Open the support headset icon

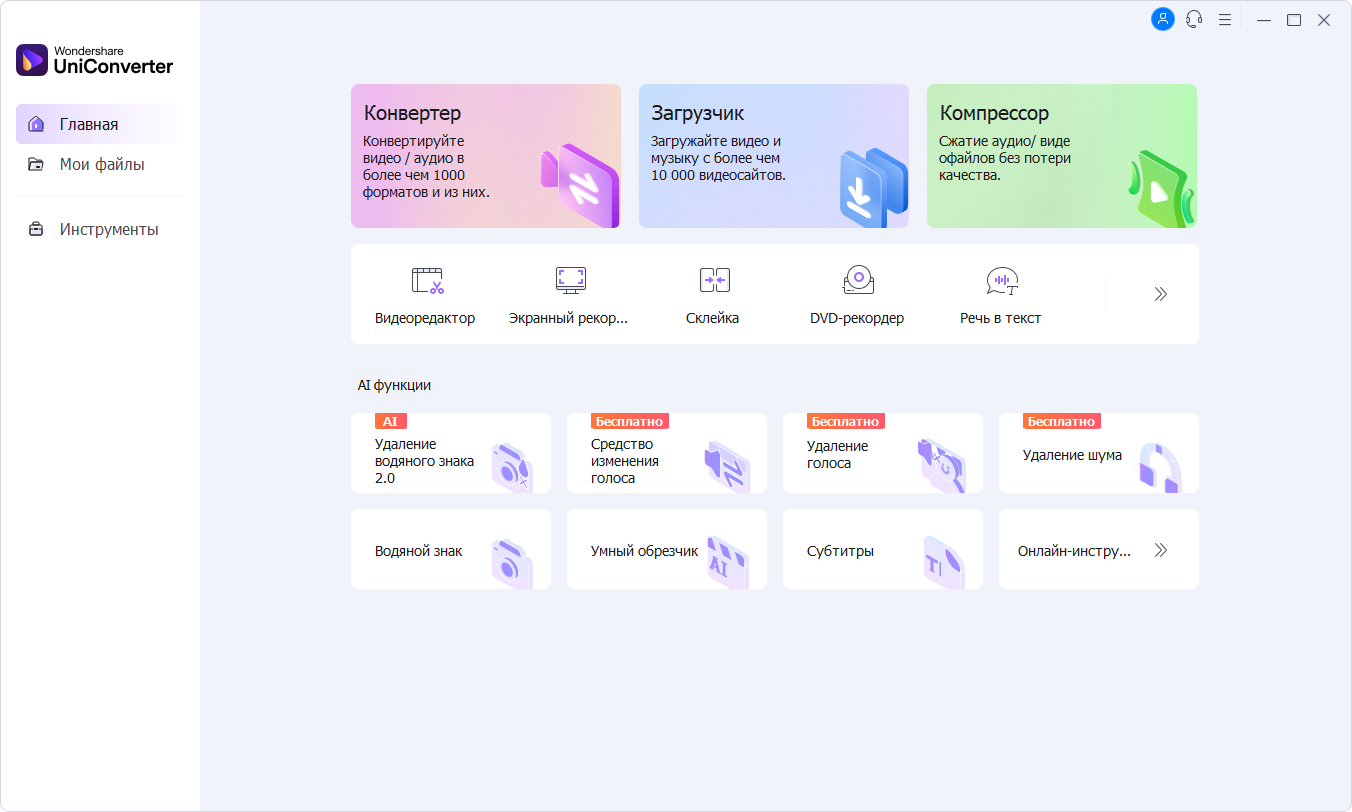coord(1194,19)
